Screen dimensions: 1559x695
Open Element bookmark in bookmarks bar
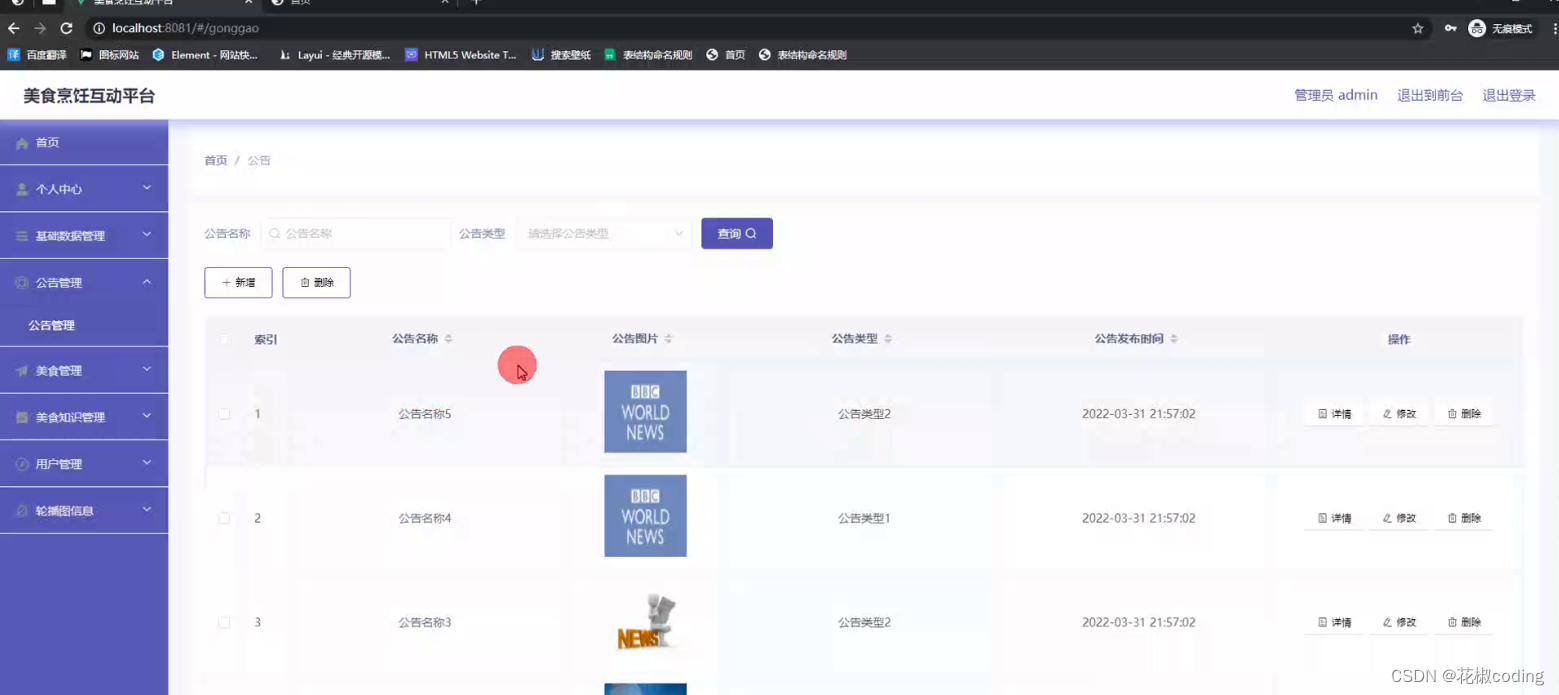[205, 55]
